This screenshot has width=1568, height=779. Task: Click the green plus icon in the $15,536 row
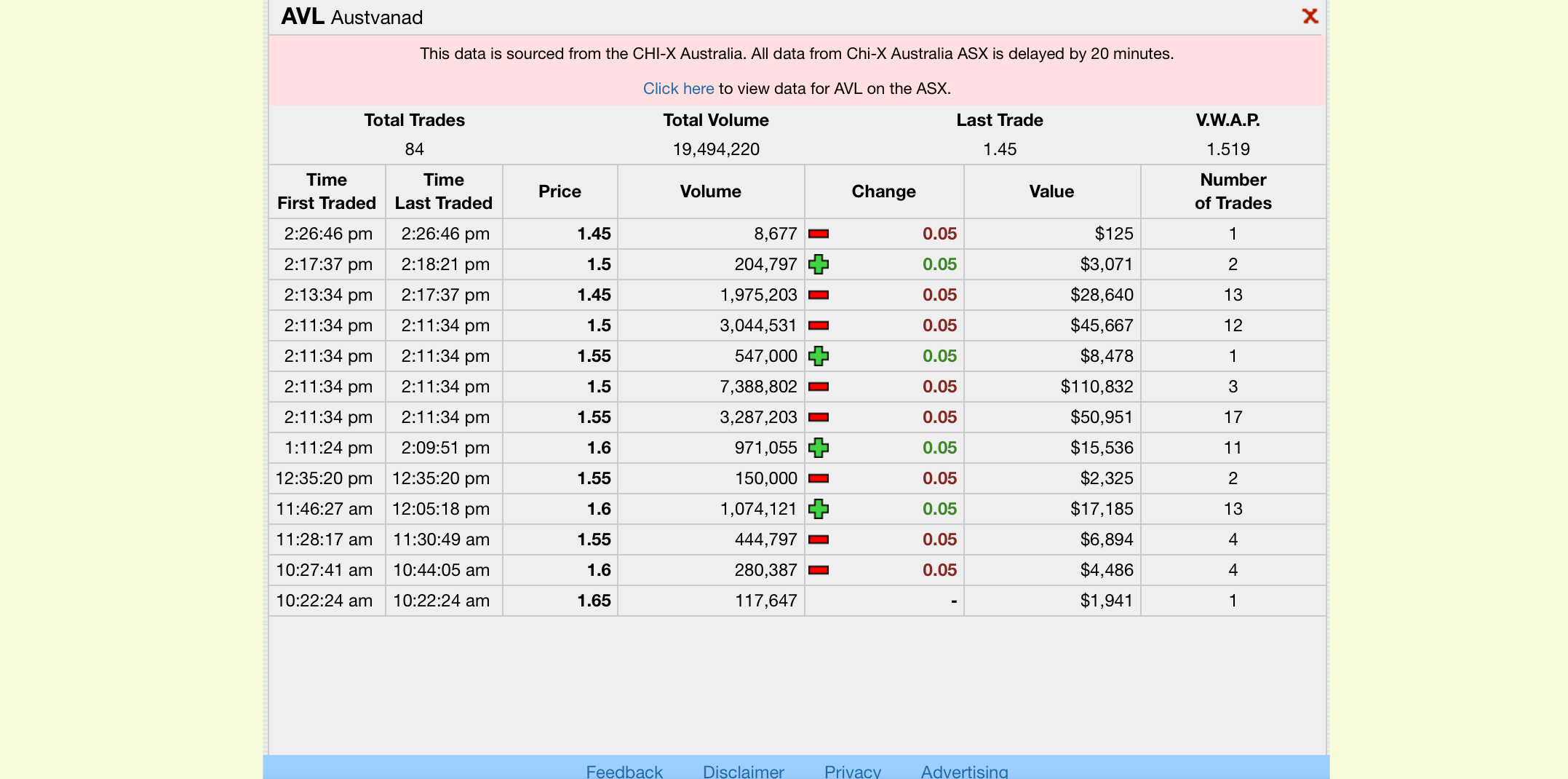pos(819,448)
